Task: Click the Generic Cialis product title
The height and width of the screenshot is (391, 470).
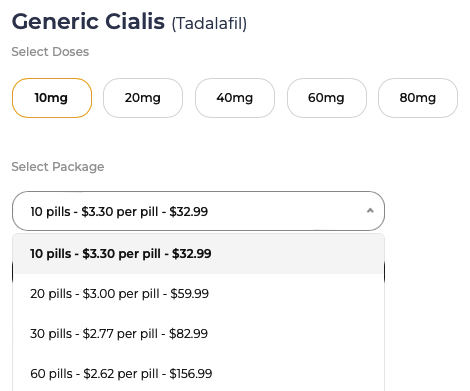Action: tap(88, 22)
